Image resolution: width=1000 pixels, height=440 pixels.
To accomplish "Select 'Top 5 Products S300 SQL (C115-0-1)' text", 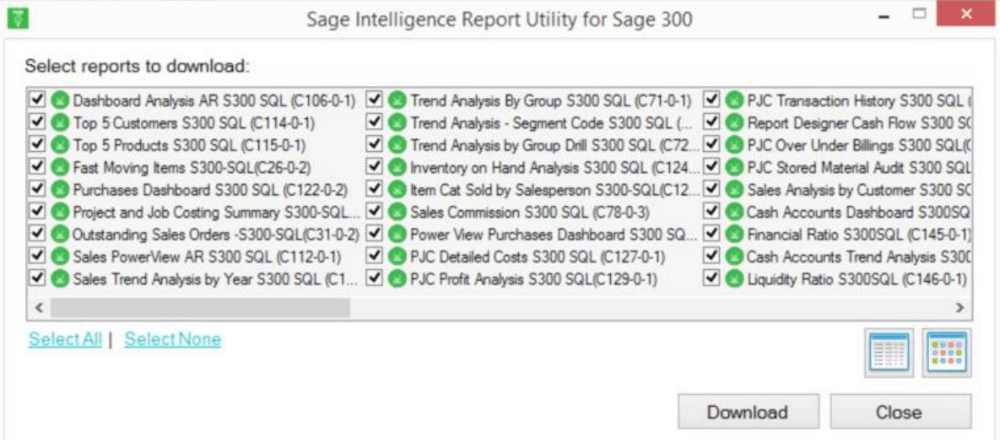I will 189,145.
